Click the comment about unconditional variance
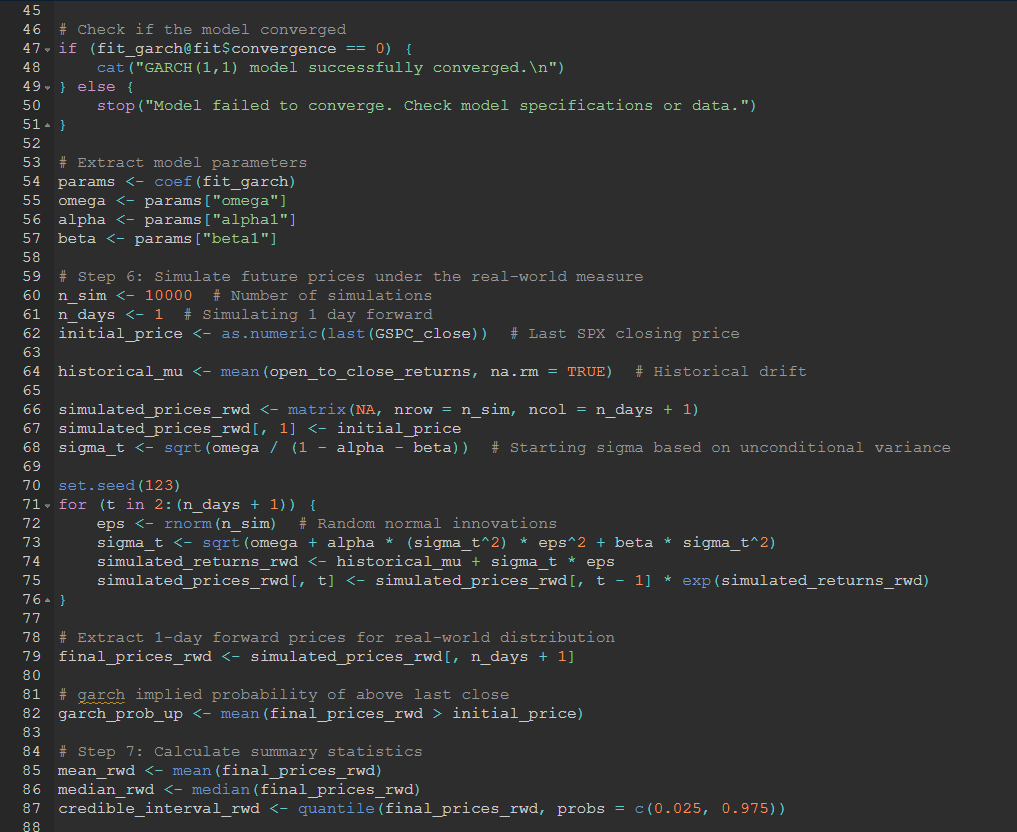This screenshot has width=1017, height=832. click(x=721, y=447)
